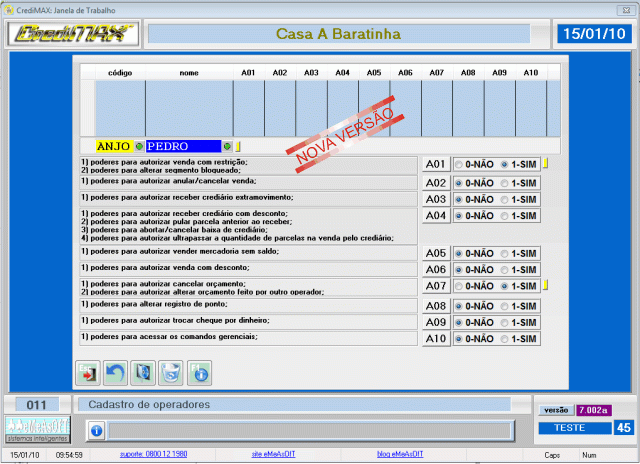Click the purple version 7.002a badge
The width and height of the screenshot is (640, 464).
[x=591, y=410]
